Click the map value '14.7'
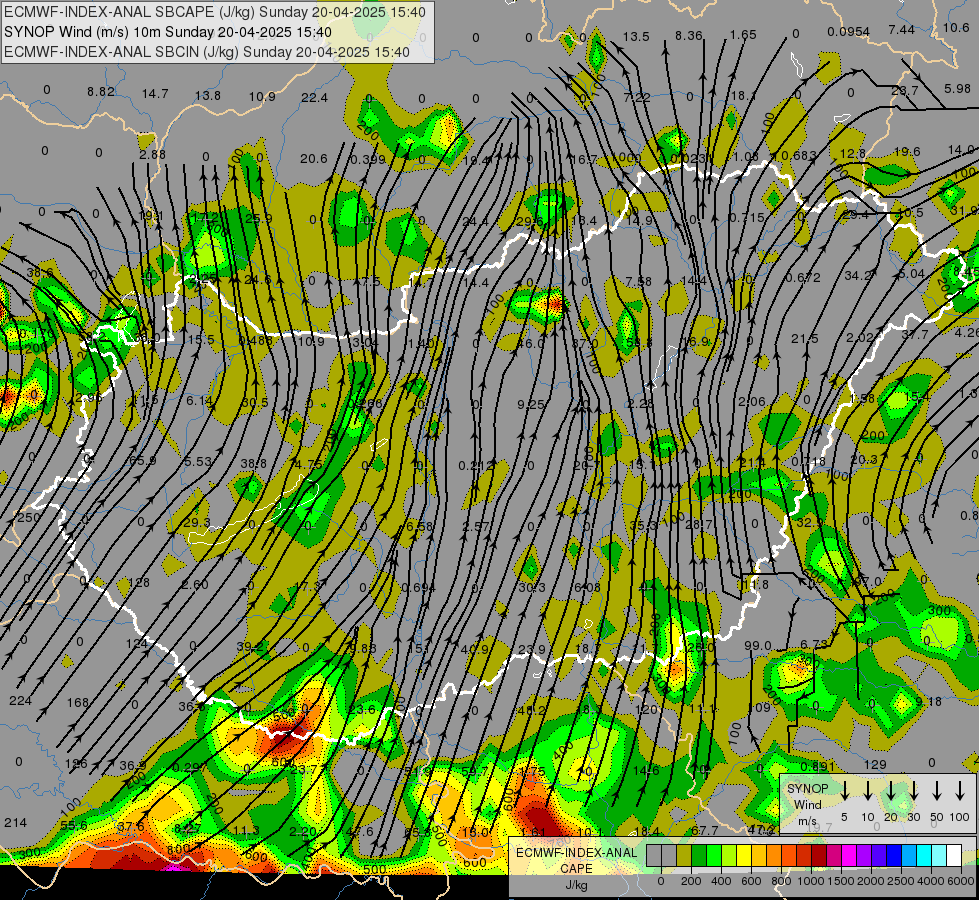 155,94
